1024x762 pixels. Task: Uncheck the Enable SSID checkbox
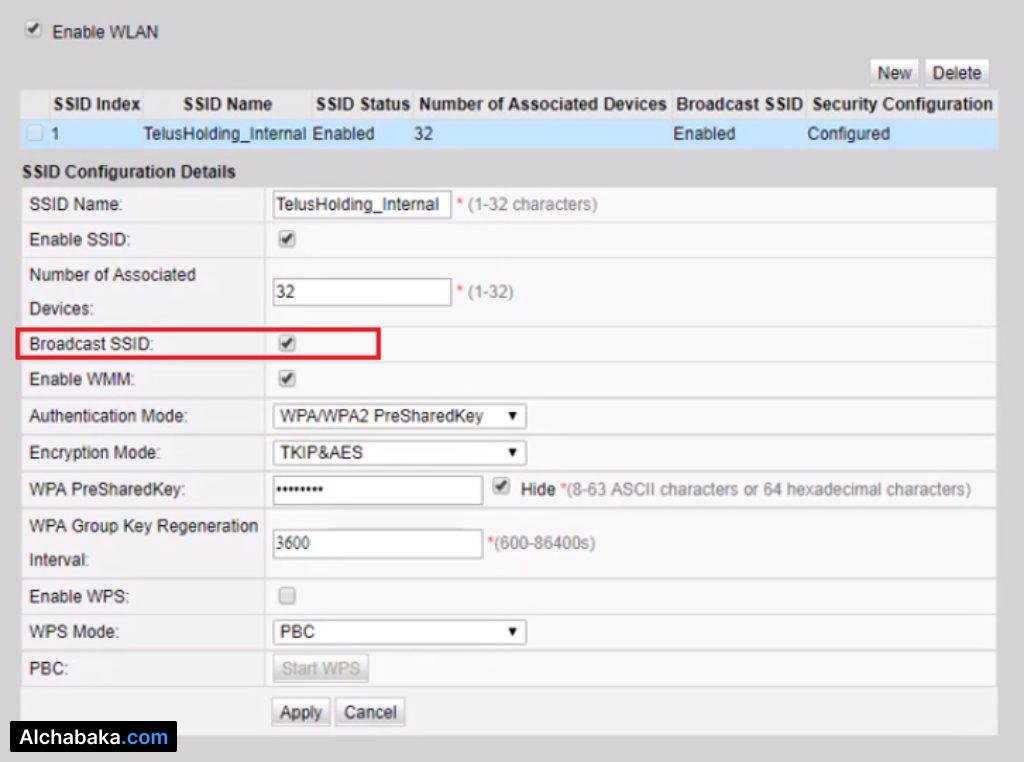(287, 240)
